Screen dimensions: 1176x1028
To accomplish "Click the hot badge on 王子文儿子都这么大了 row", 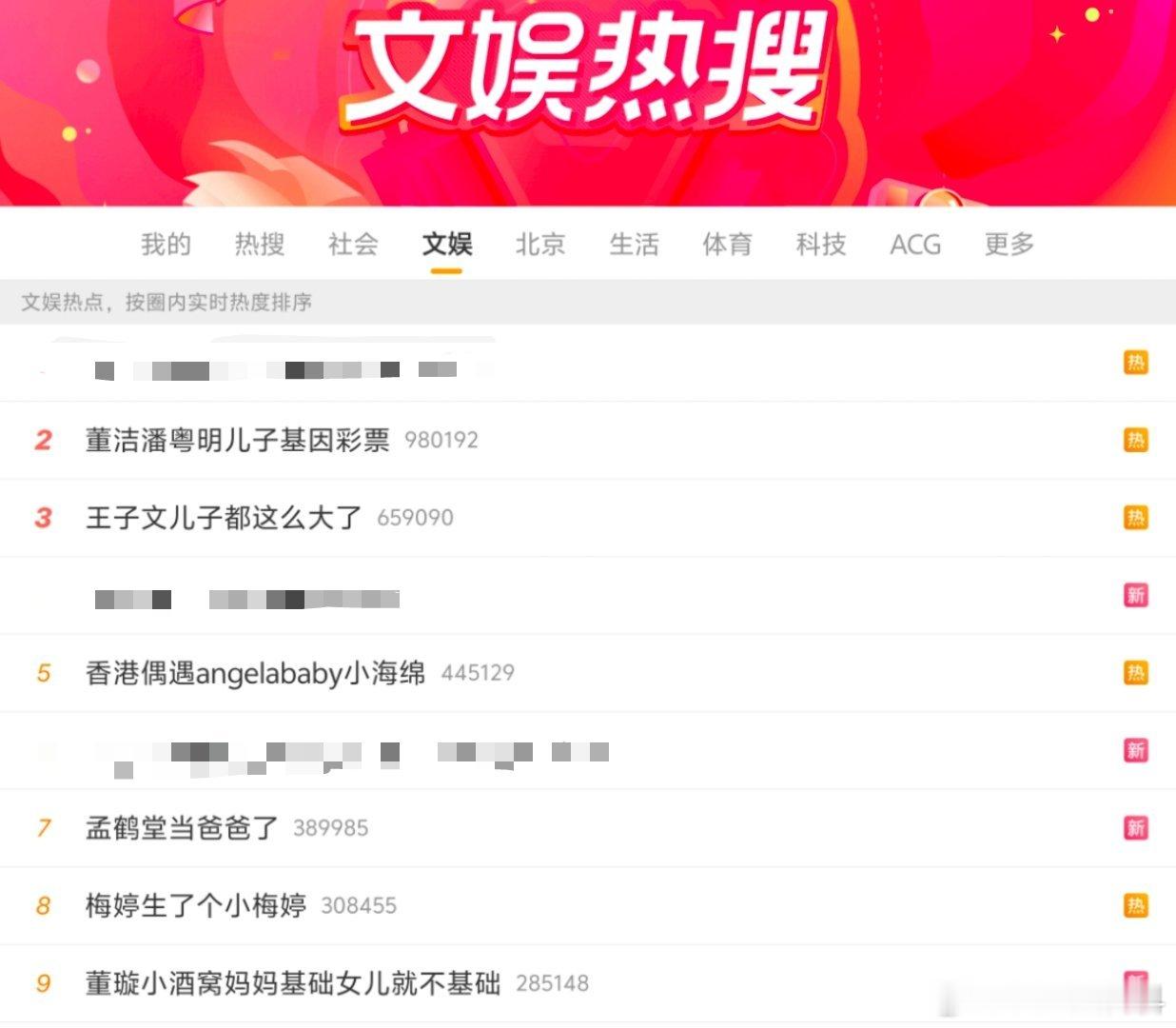I will [1135, 518].
